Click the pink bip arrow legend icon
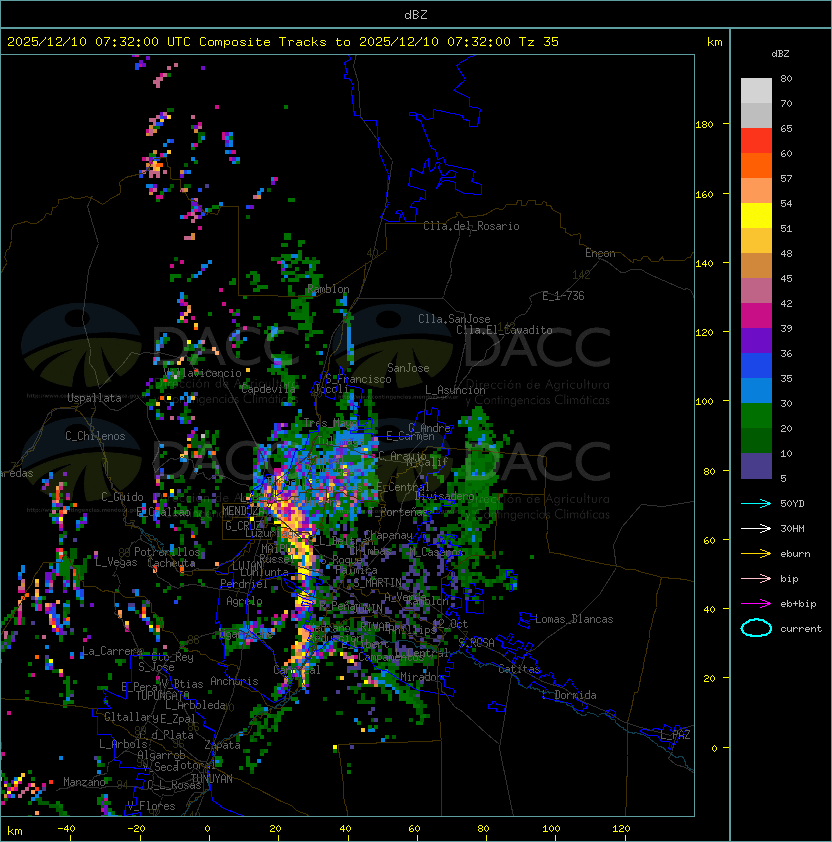The width and height of the screenshot is (832, 842). coord(756,578)
